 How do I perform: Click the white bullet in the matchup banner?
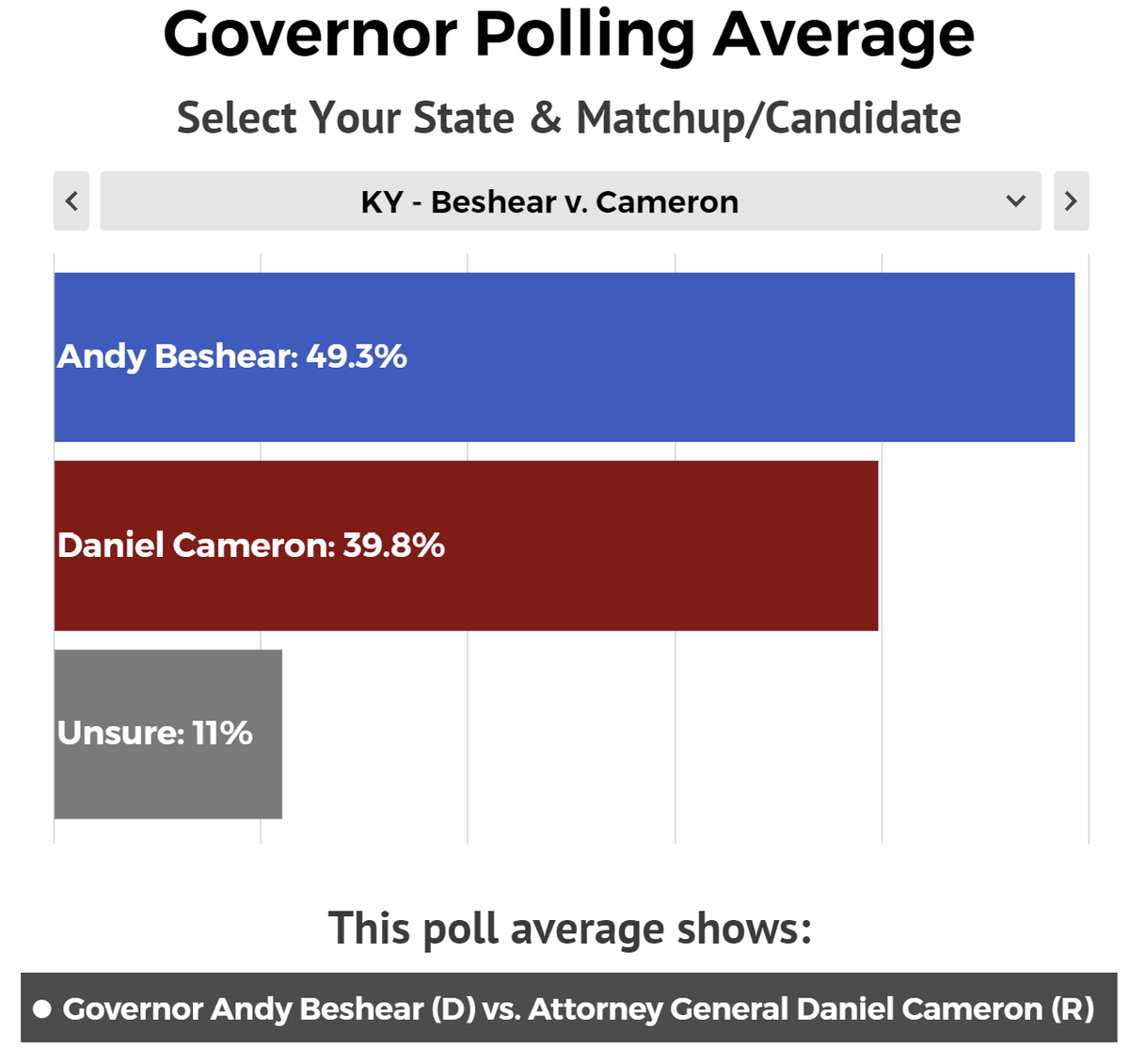coord(41,1009)
